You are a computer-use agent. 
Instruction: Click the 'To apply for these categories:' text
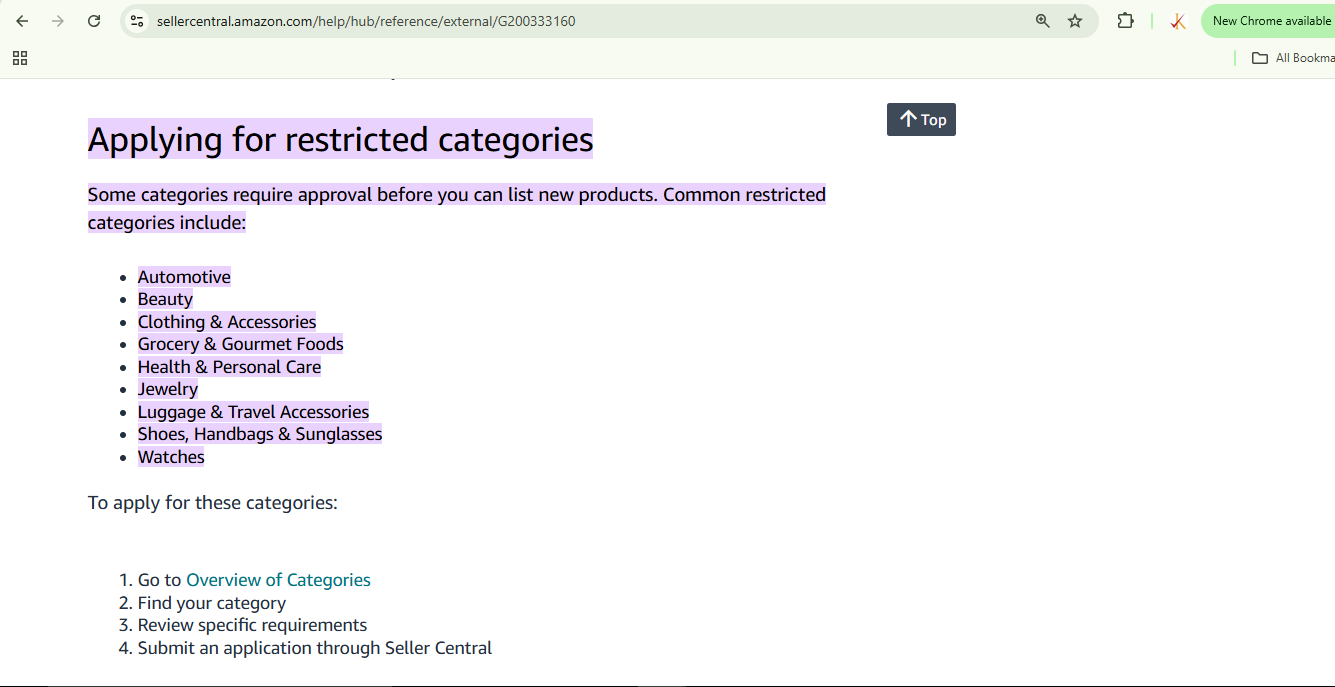(x=213, y=503)
